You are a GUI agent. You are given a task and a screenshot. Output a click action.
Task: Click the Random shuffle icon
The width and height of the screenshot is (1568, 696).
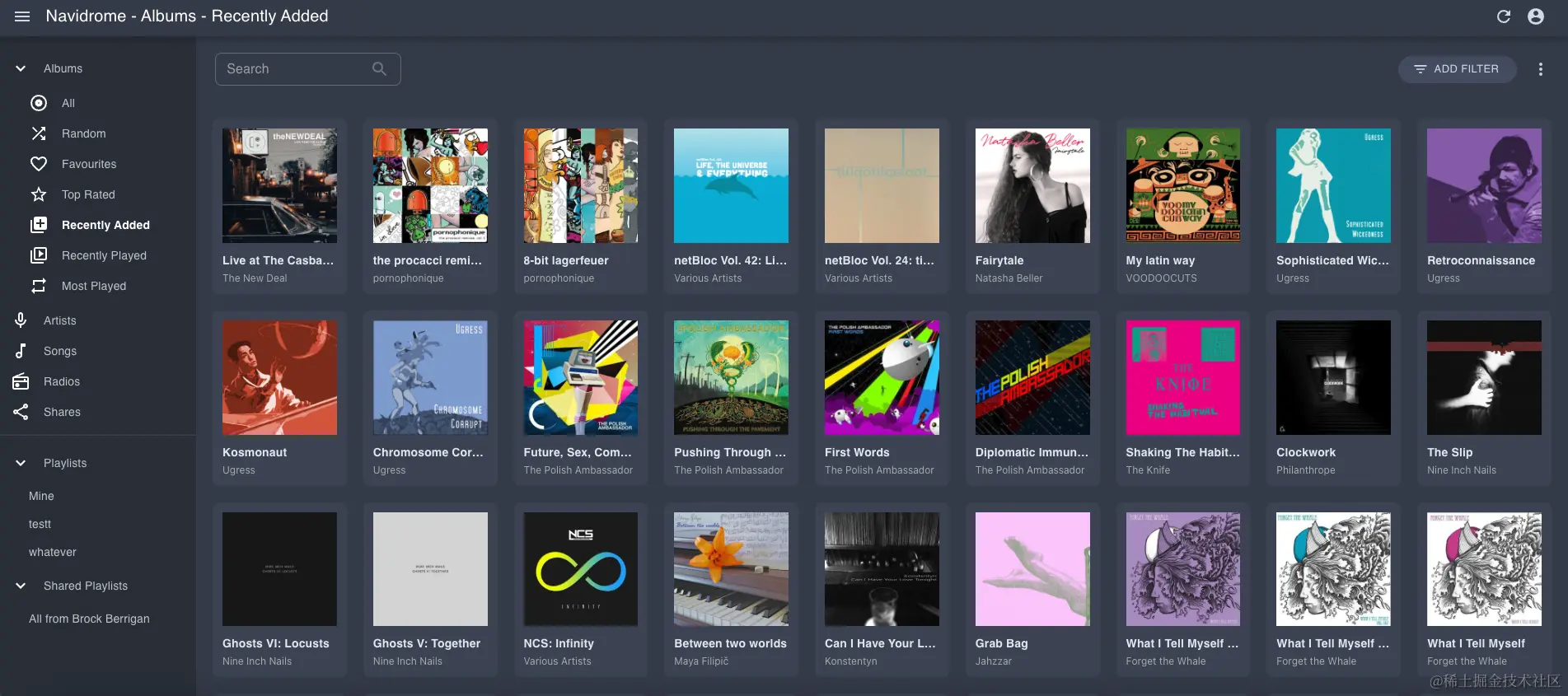pyautogui.click(x=39, y=133)
